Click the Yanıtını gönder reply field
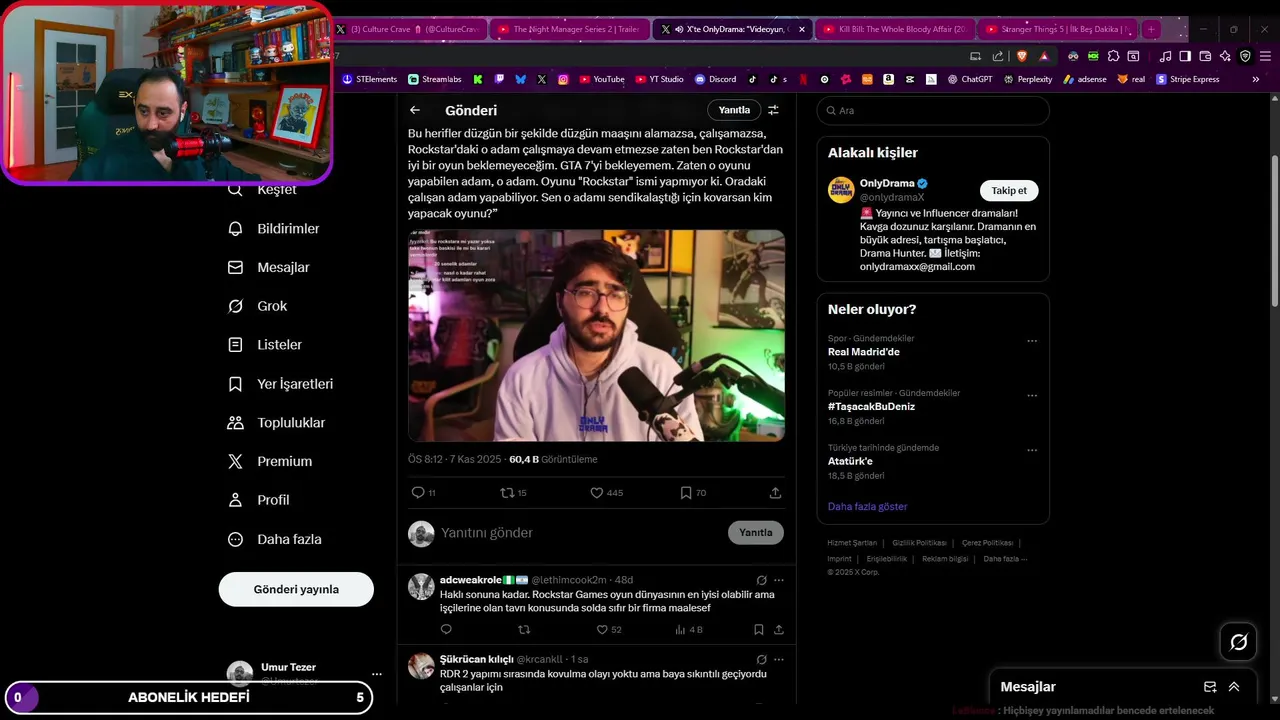 click(580, 533)
